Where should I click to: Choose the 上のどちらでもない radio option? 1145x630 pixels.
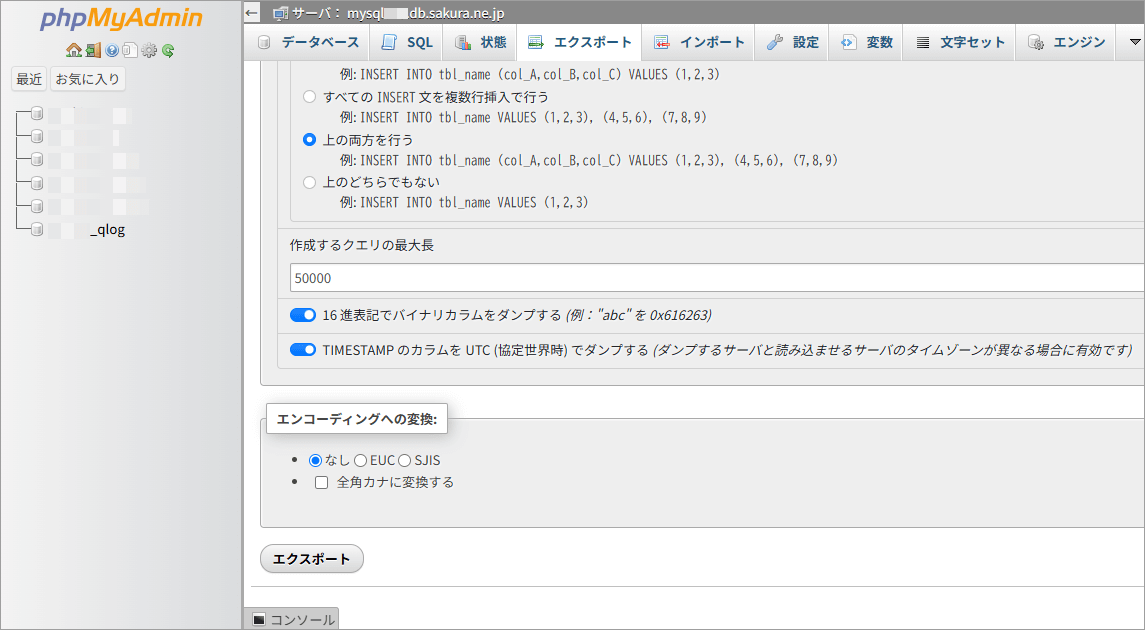(310, 182)
